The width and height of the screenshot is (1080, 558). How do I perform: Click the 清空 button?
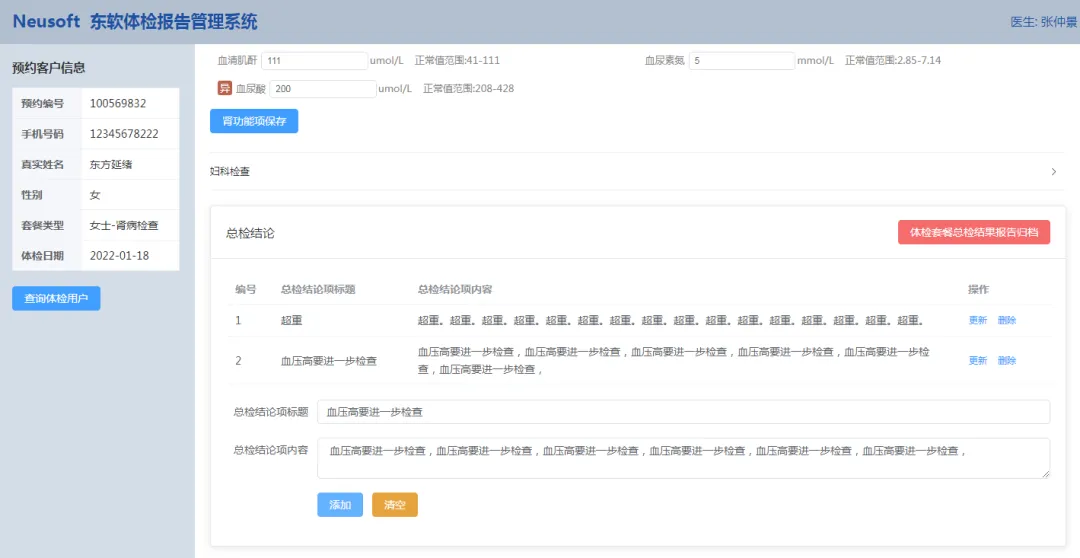pos(395,505)
